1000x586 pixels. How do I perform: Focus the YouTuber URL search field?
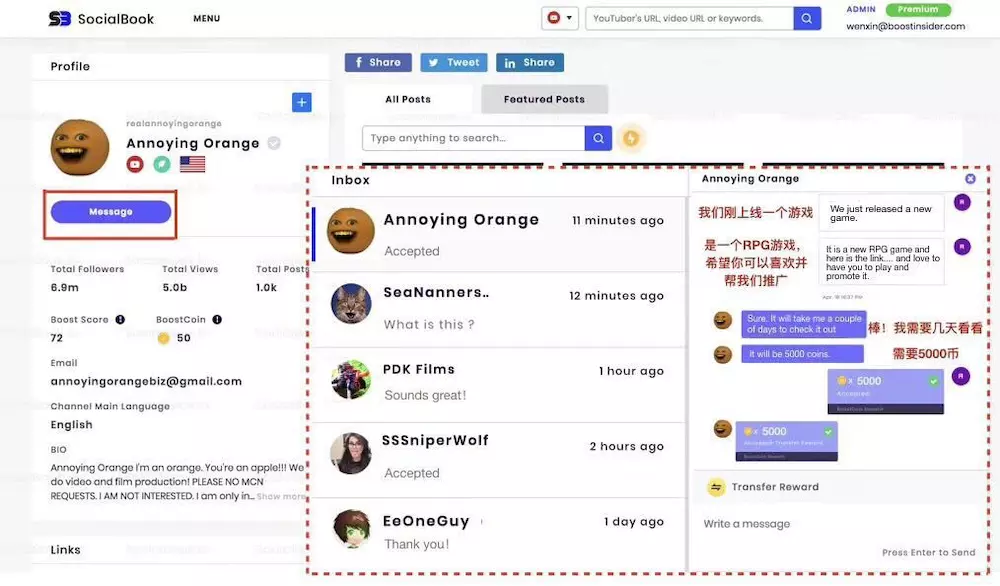pyautogui.click(x=689, y=18)
